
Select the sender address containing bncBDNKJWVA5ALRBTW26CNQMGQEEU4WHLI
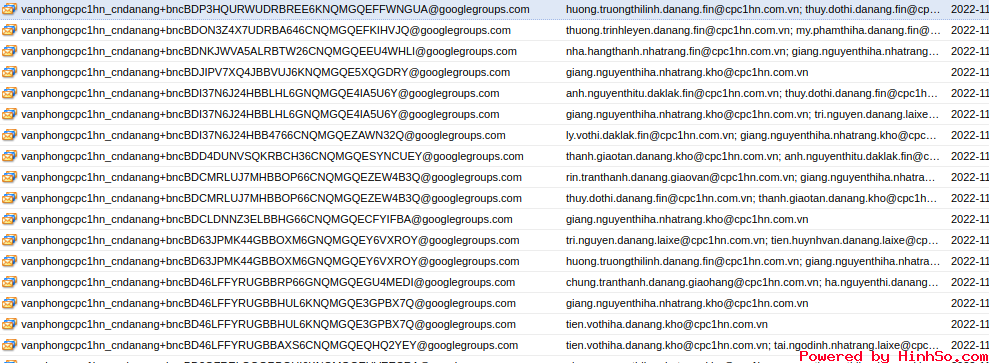click(x=269, y=51)
